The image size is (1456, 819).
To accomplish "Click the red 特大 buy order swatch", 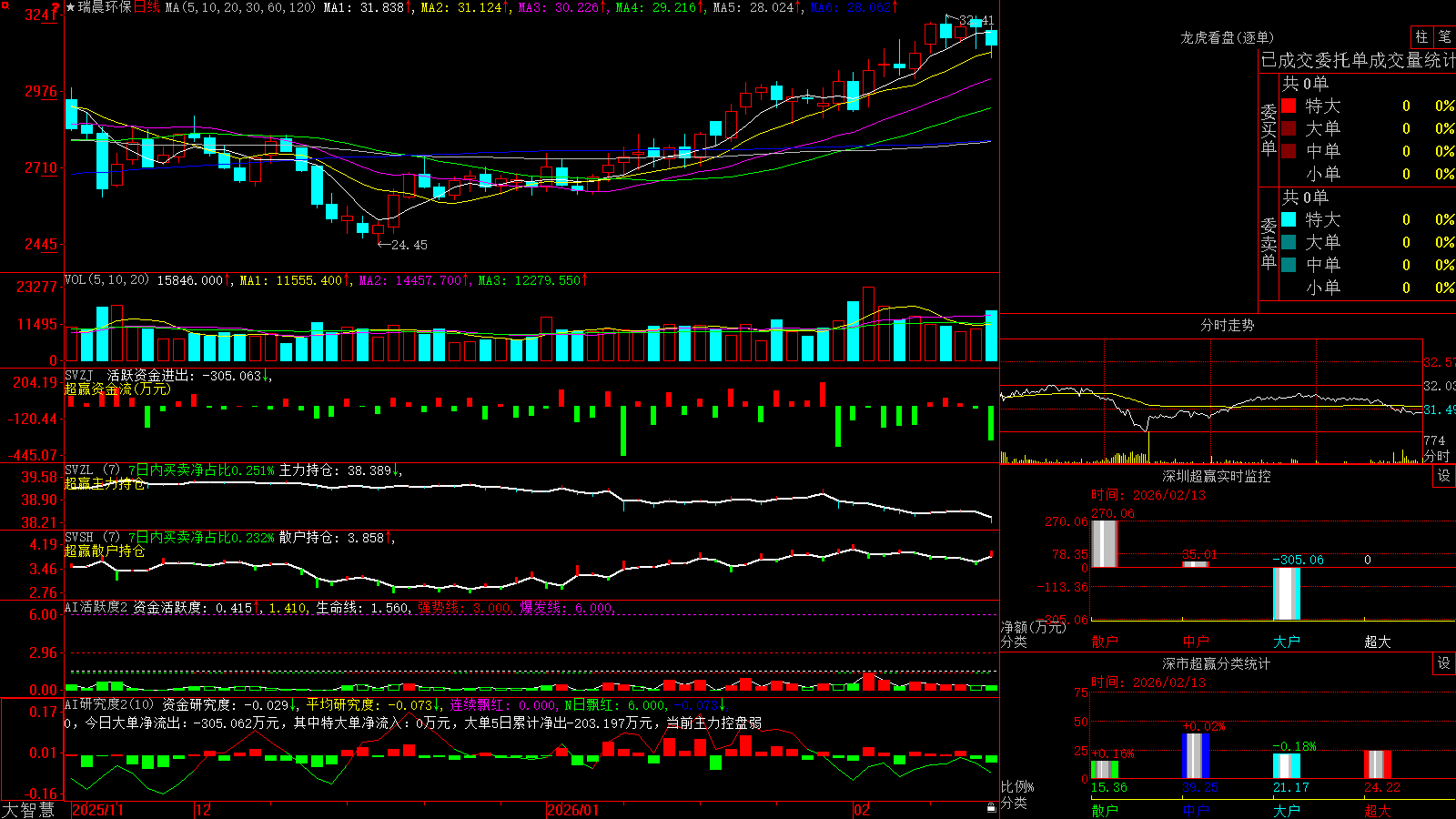I will click(1289, 106).
